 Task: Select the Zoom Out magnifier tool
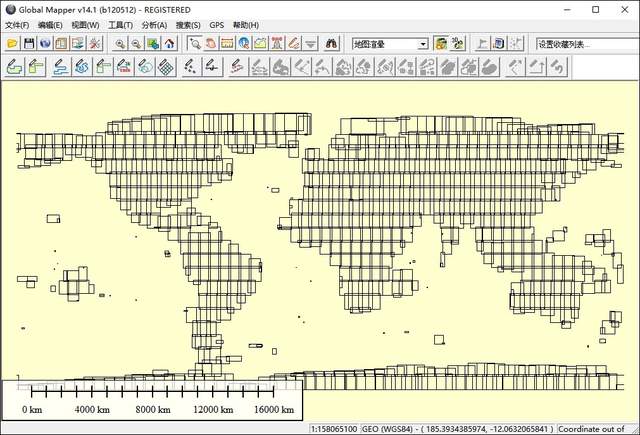pyautogui.click(x=136, y=44)
